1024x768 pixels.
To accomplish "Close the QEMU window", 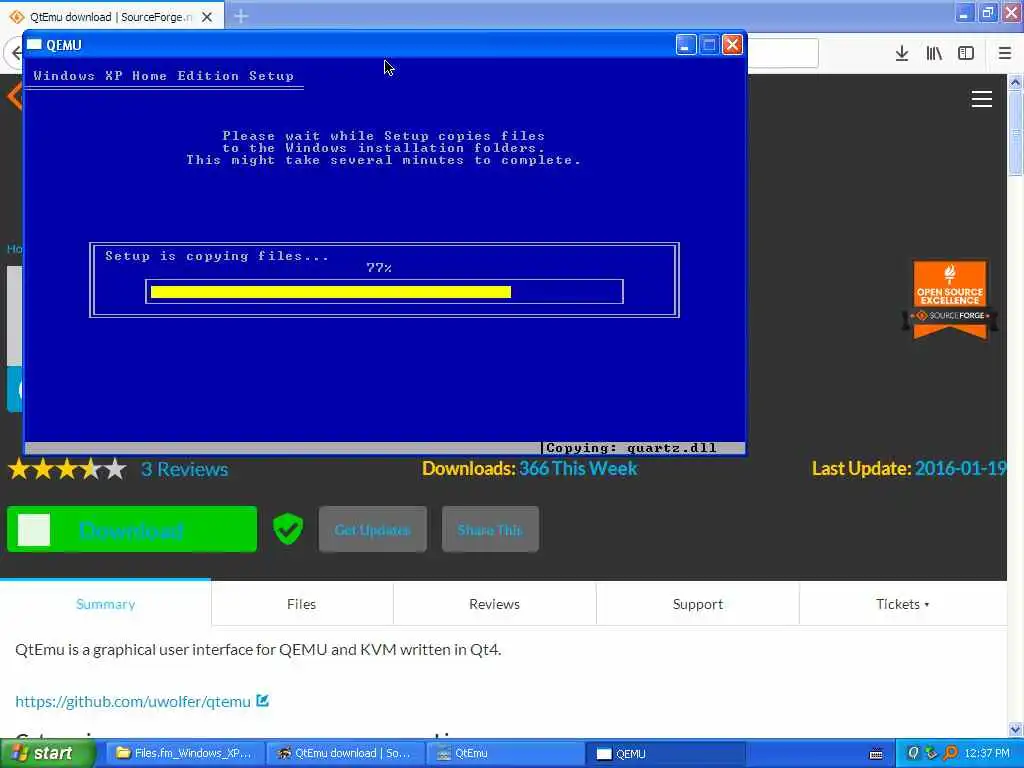I will click(x=733, y=44).
